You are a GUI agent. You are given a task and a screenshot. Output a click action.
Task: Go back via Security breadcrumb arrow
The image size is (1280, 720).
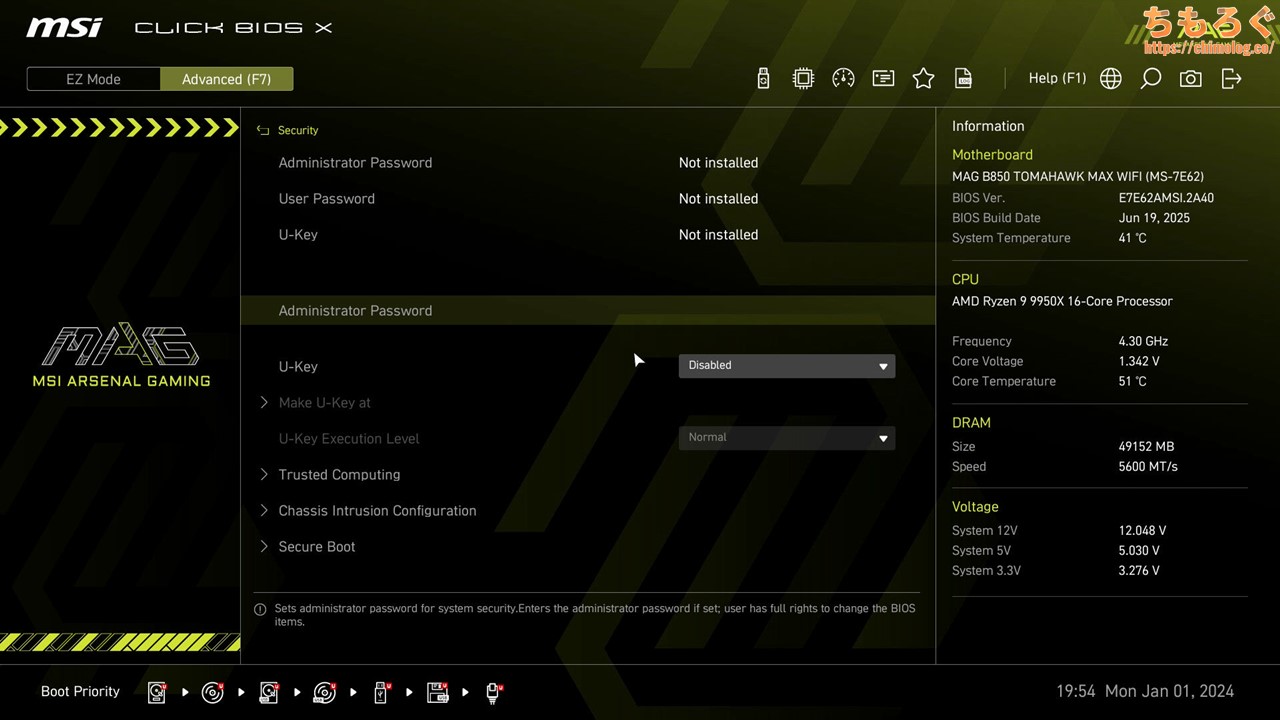click(x=263, y=131)
